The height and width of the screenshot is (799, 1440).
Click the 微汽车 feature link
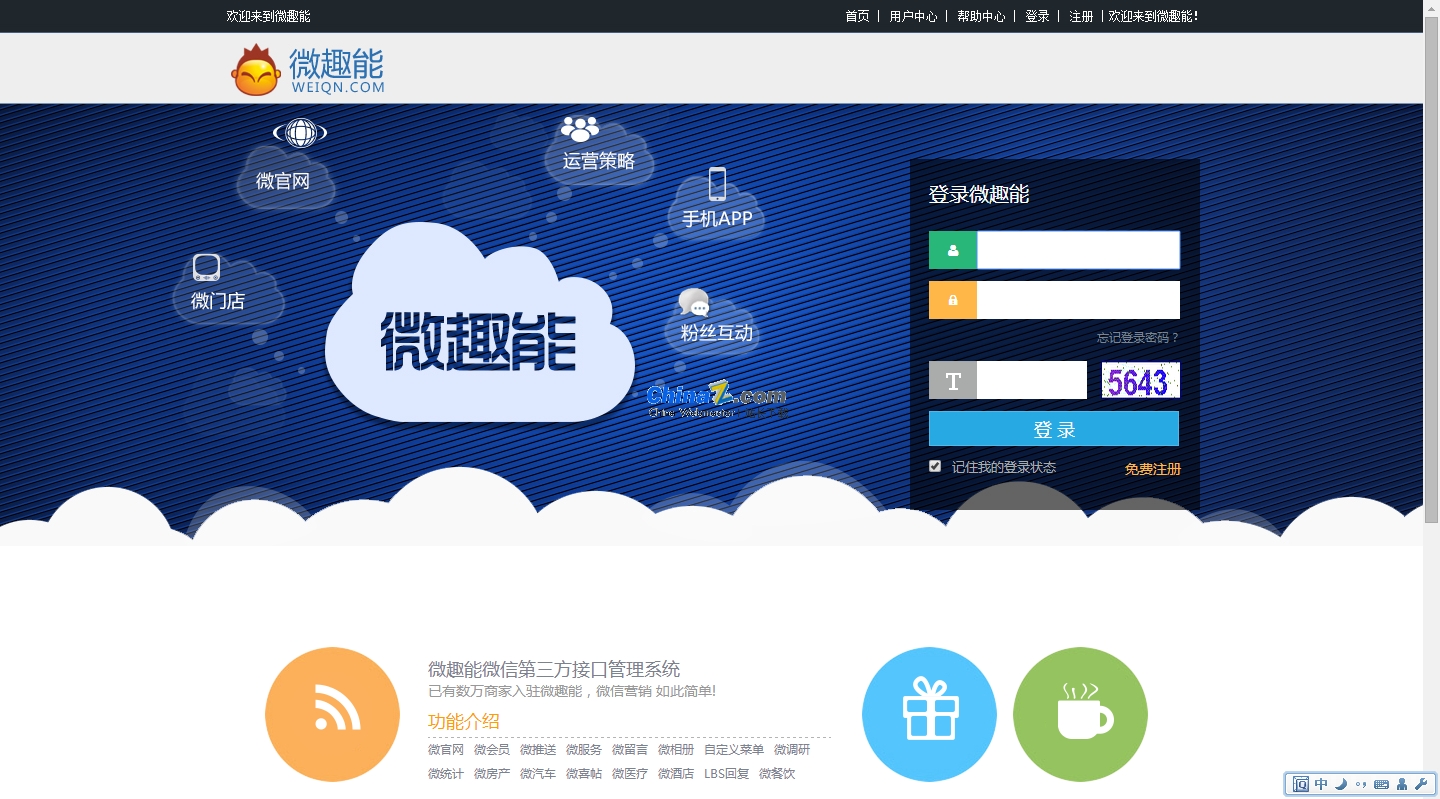(538, 774)
